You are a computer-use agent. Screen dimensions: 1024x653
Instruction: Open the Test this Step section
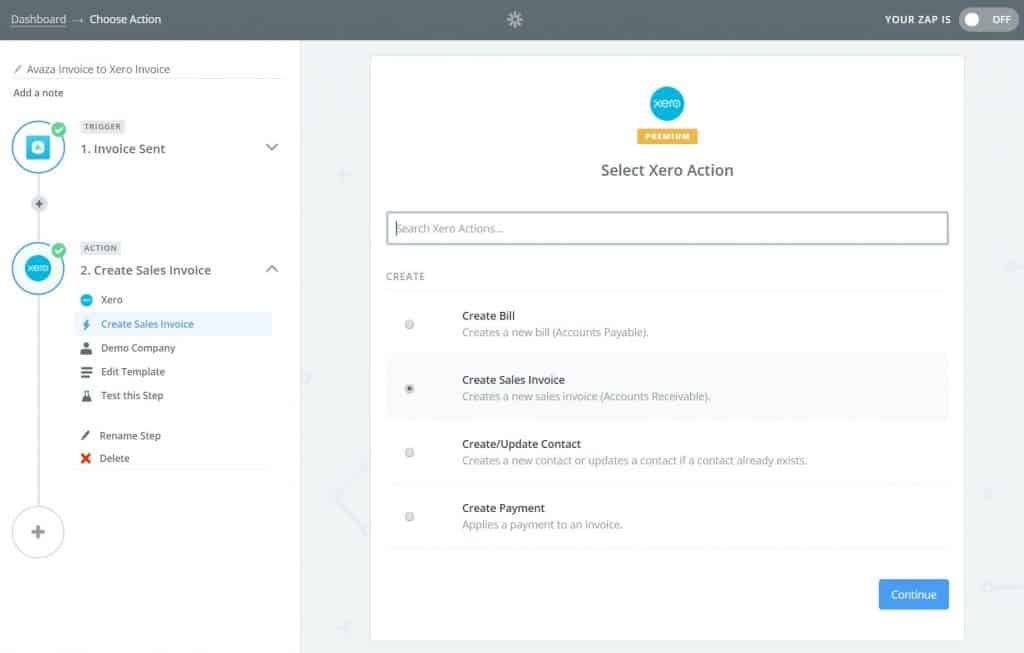pos(131,396)
